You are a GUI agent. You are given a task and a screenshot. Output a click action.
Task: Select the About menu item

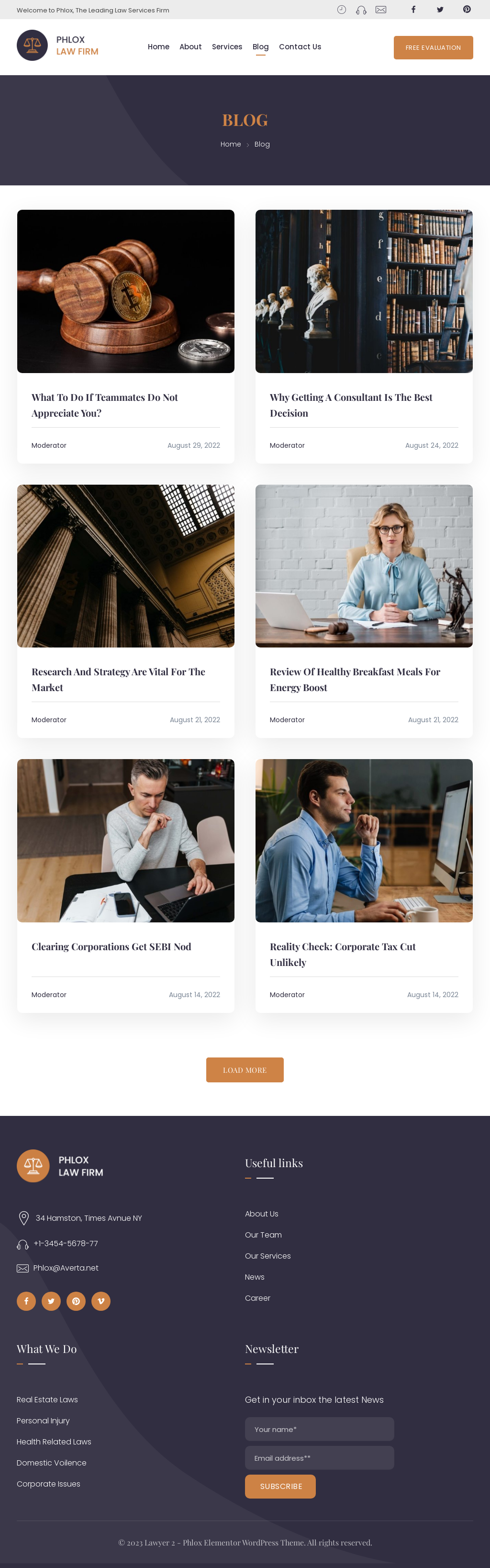point(190,47)
